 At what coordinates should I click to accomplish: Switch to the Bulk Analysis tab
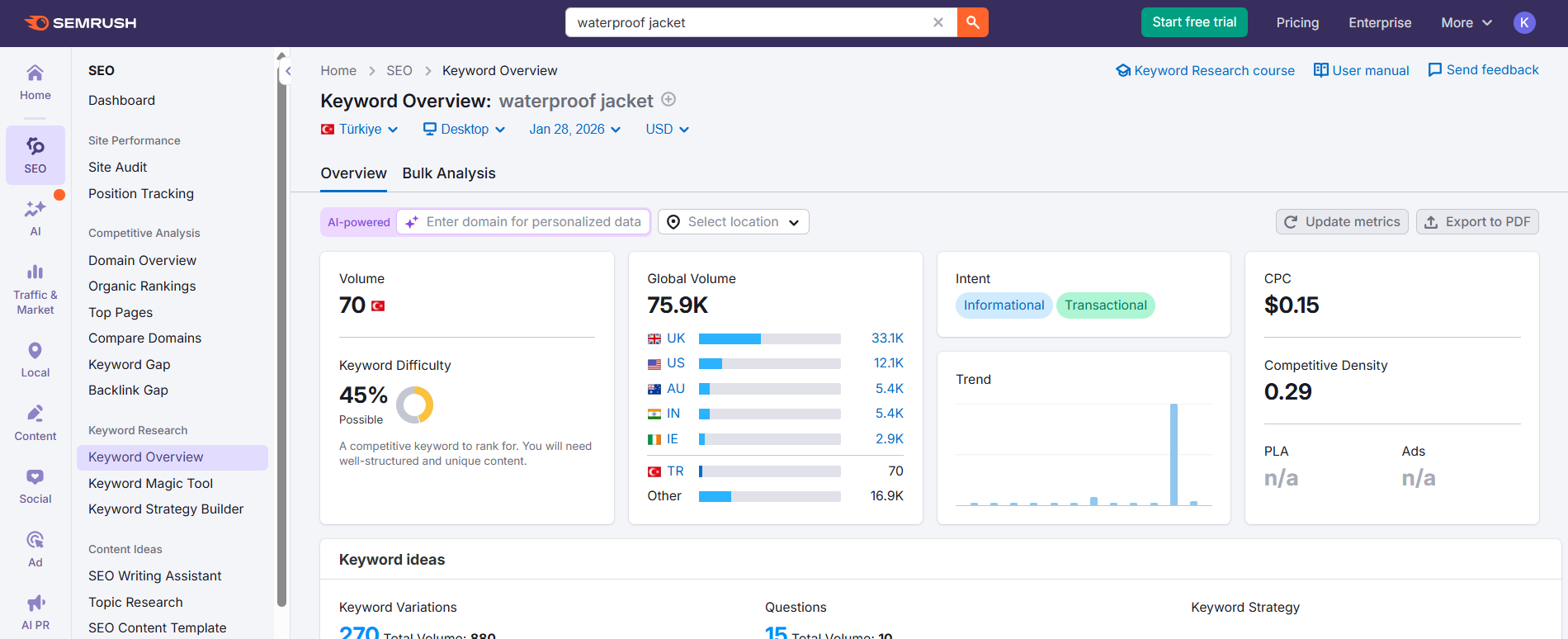pyautogui.click(x=449, y=173)
